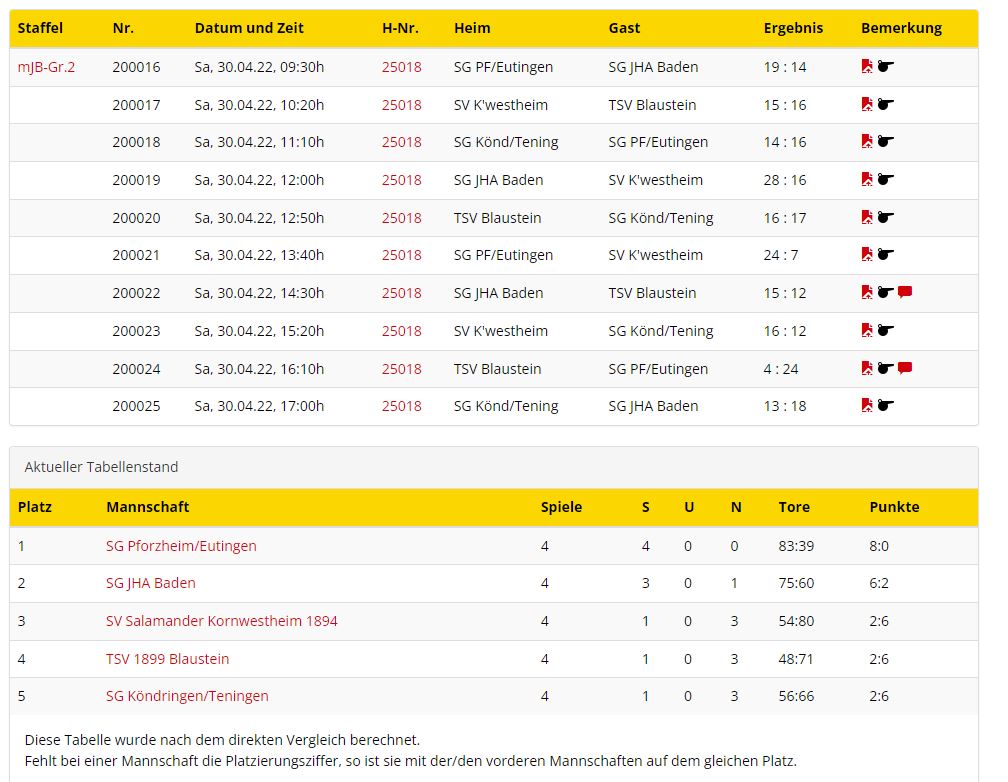Select points value 6:2
Viewport: 1008px width, 782px height.
click(x=879, y=584)
